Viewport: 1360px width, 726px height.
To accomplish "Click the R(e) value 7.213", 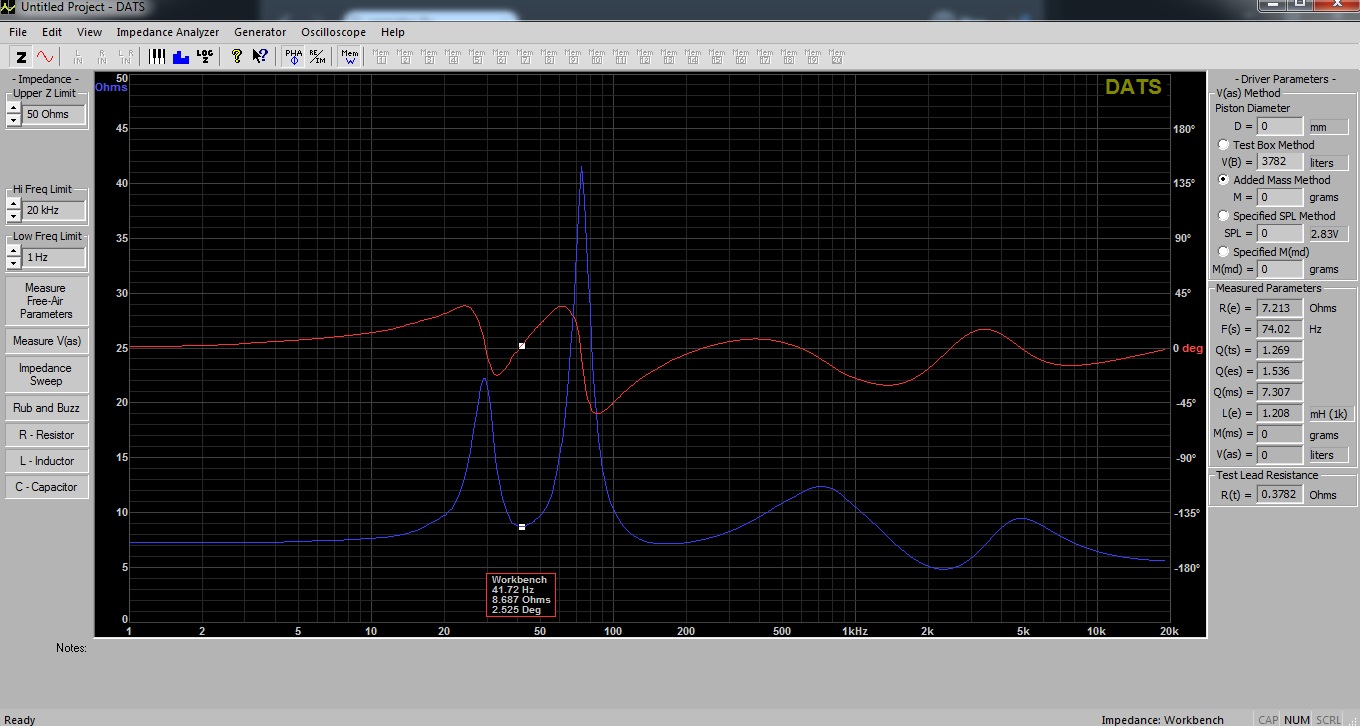I will pos(1280,307).
